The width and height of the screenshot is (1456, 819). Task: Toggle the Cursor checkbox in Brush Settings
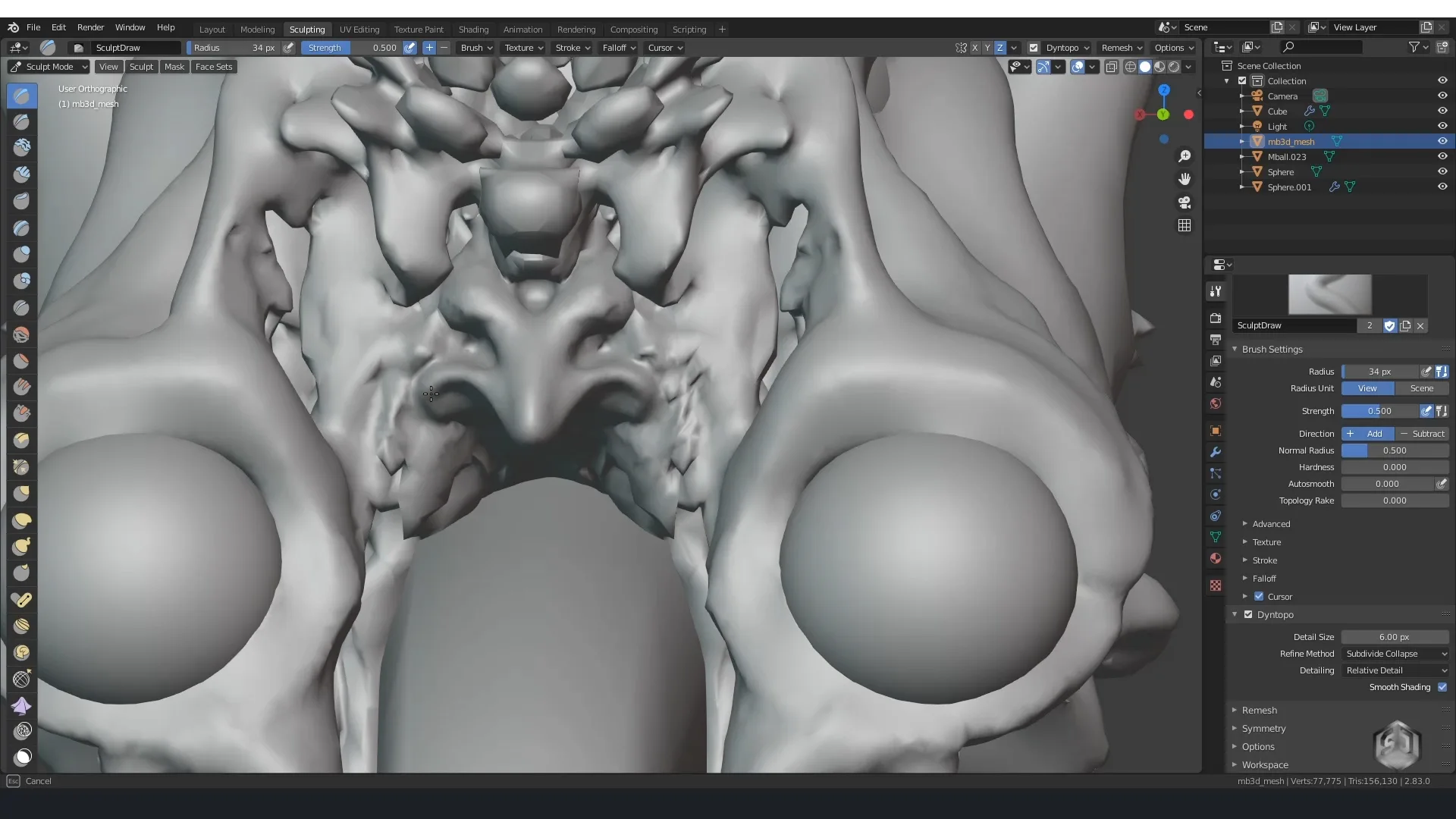pyautogui.click(x=1260, y=597)
